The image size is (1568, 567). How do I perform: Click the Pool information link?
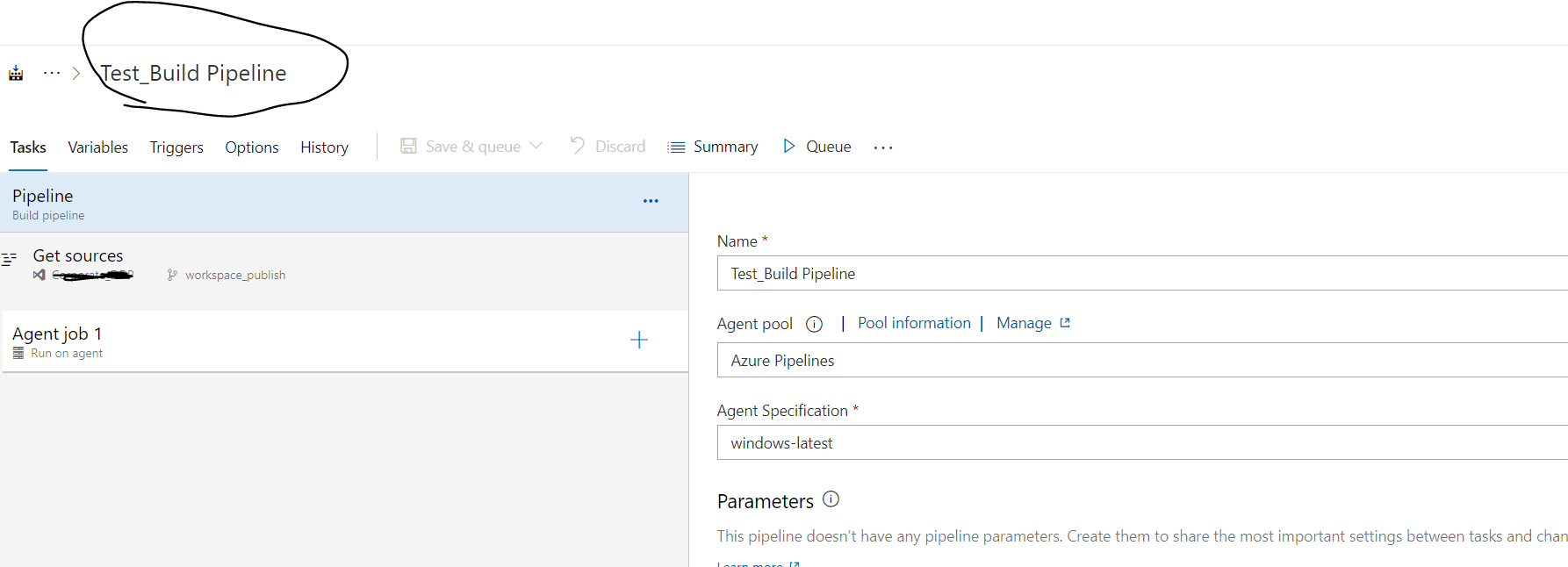point(914,323)
